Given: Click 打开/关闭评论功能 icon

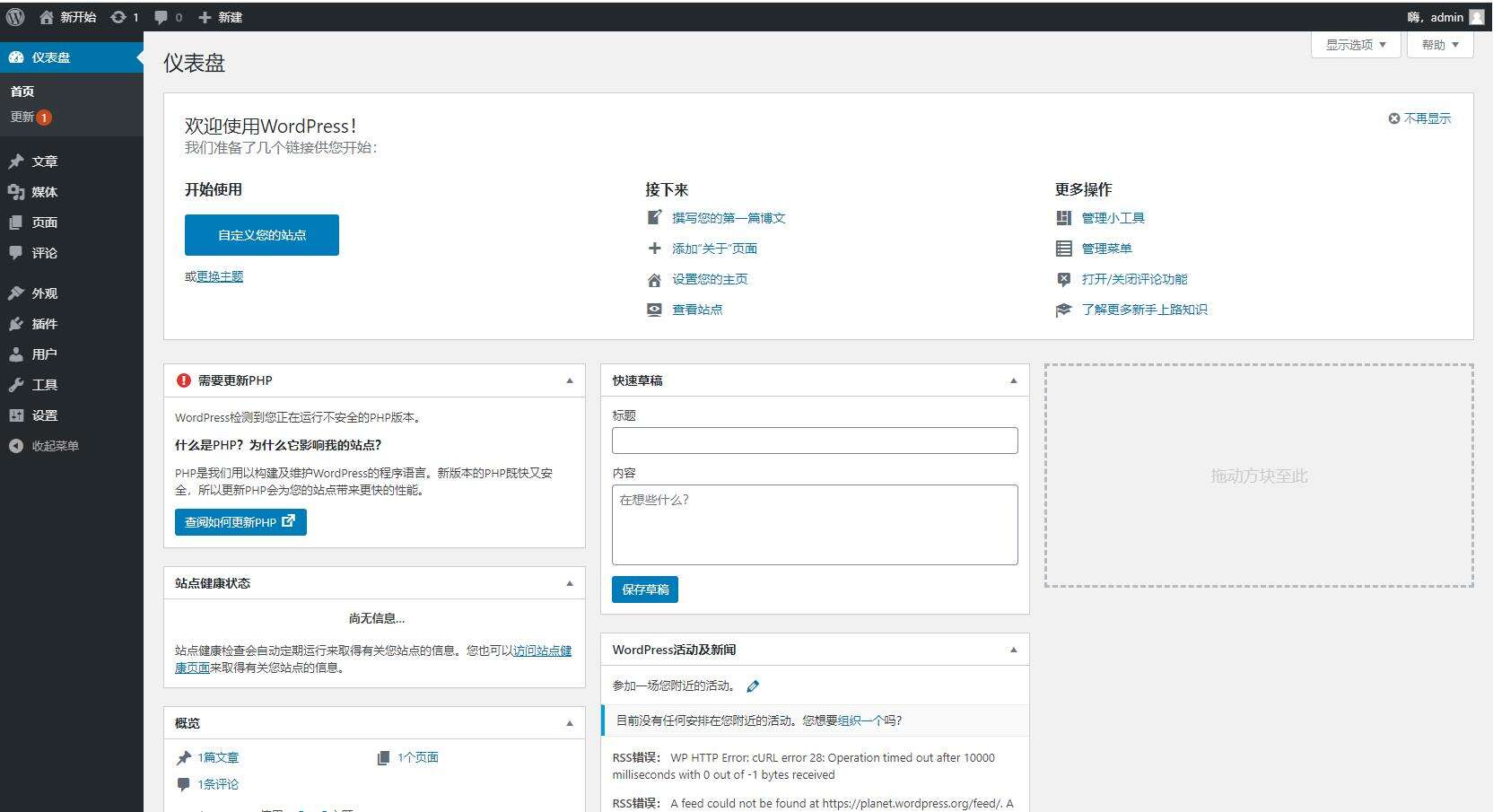Looking at the screenshot, I should (x=1064, y=279).
